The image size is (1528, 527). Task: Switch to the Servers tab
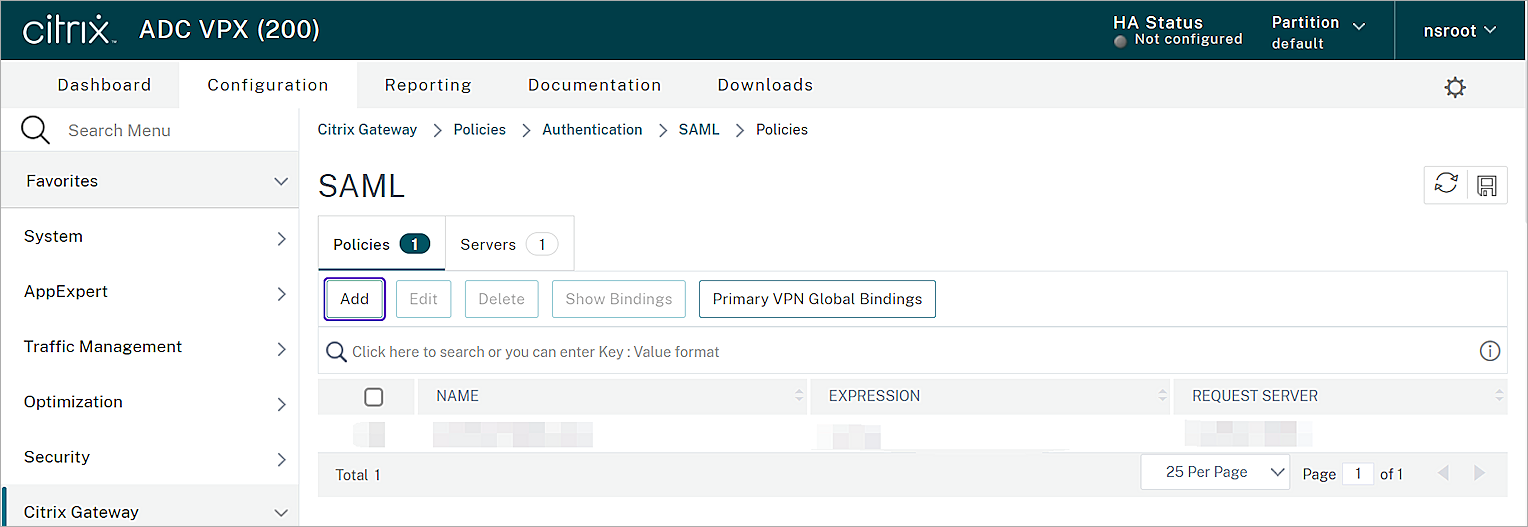[509, 244]
